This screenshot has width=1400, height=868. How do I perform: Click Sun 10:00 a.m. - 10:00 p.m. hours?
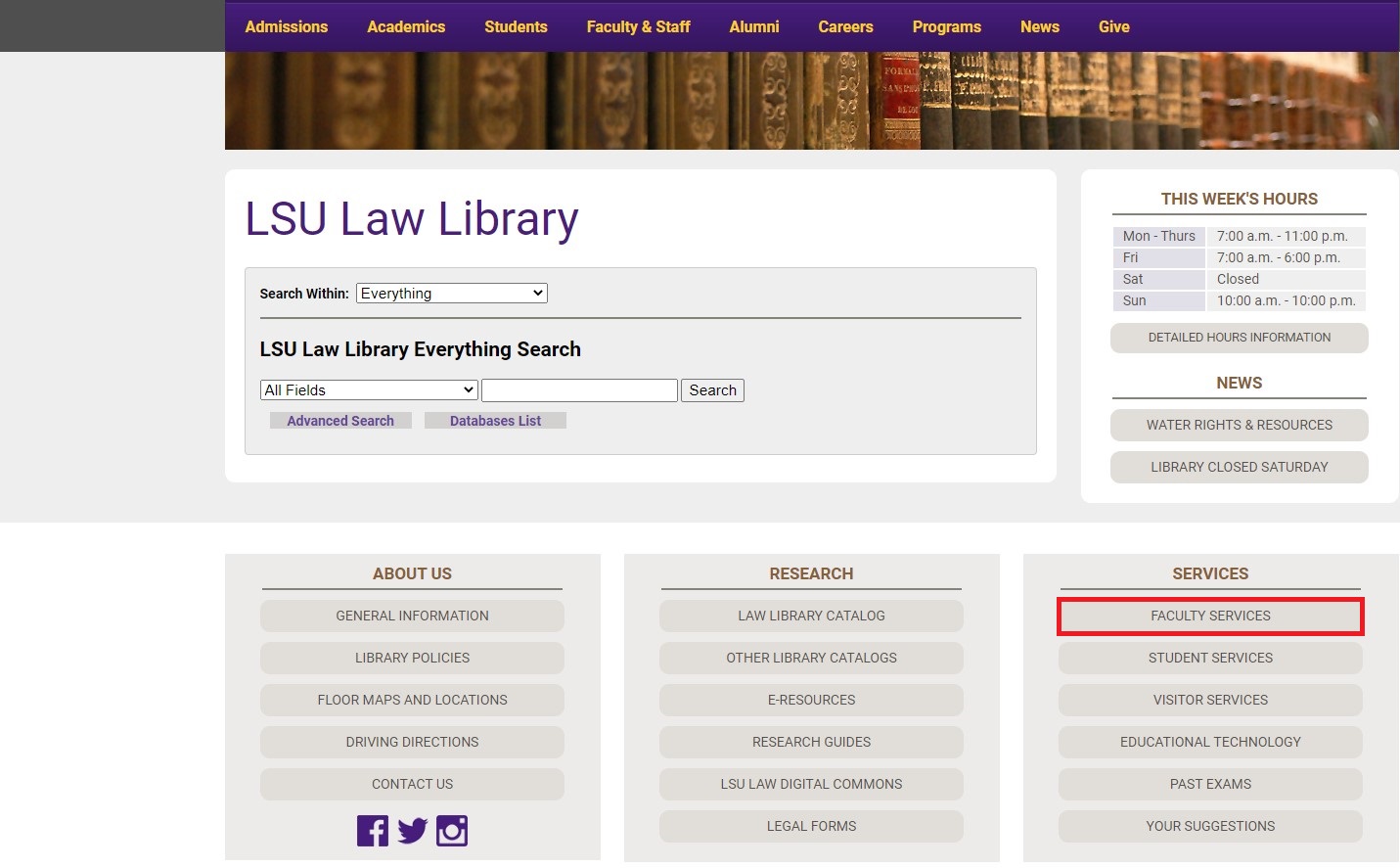tap(1239, 300)
